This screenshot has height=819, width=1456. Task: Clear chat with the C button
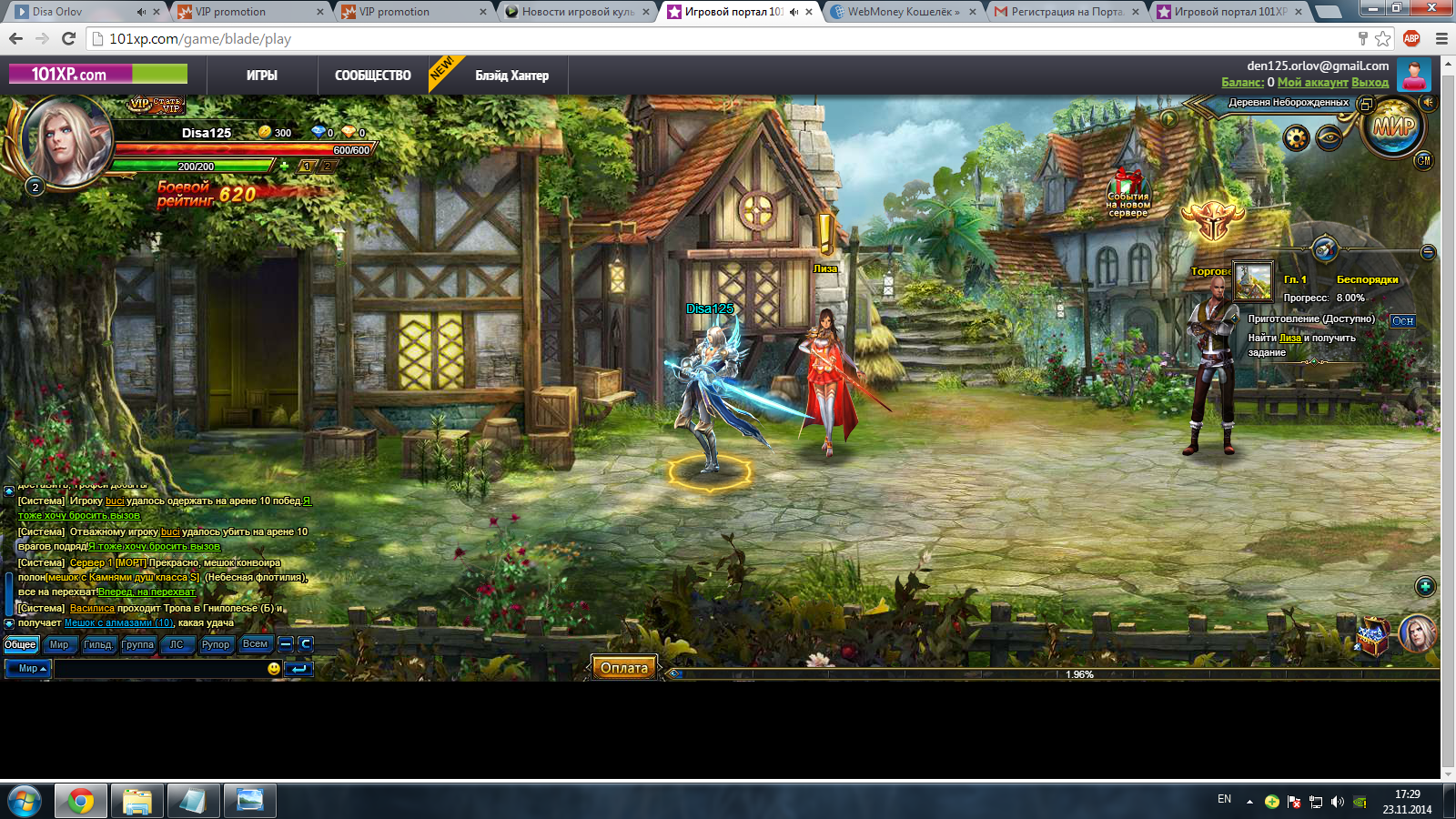306,644
